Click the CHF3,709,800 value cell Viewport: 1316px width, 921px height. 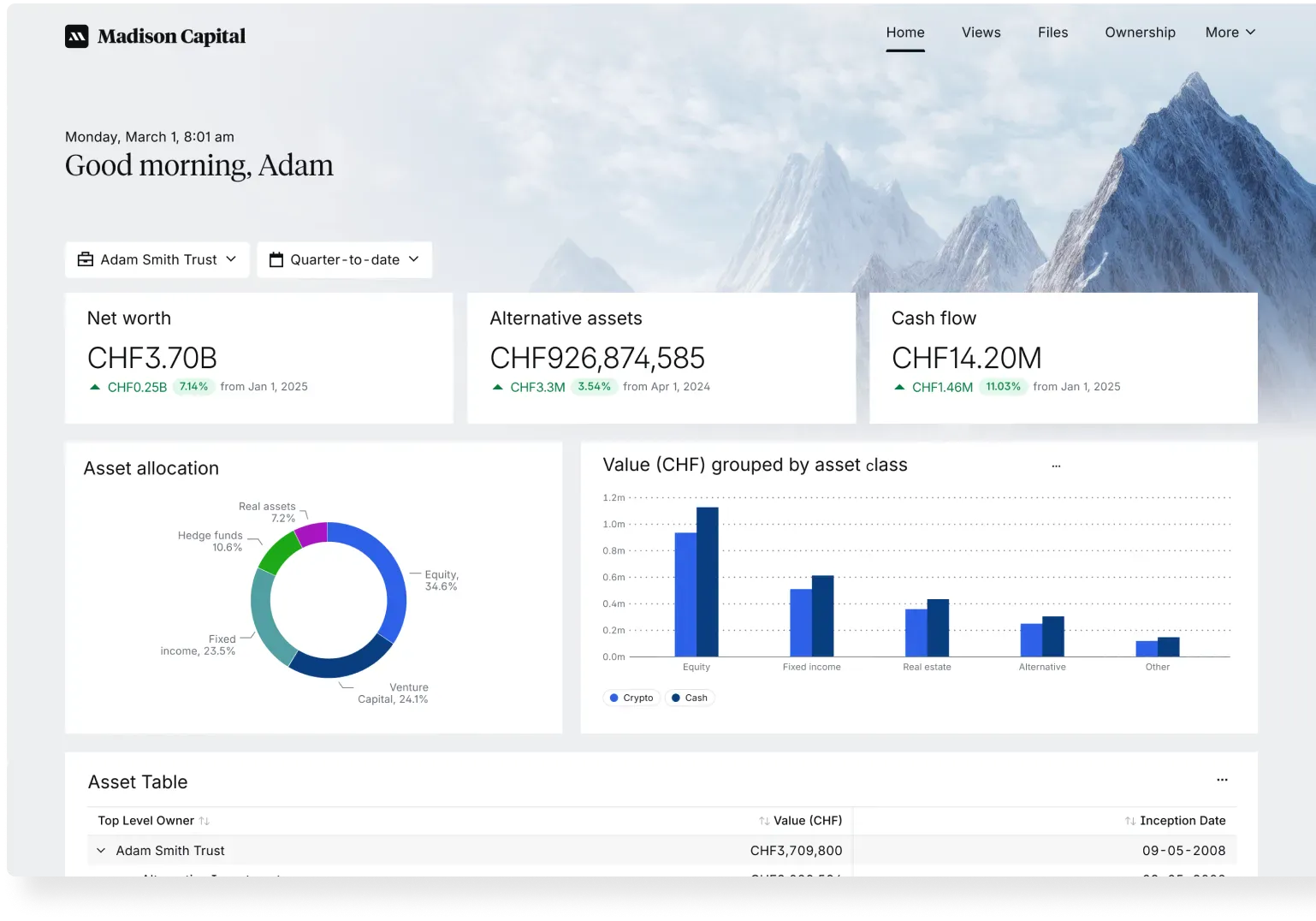coord(796,851)
